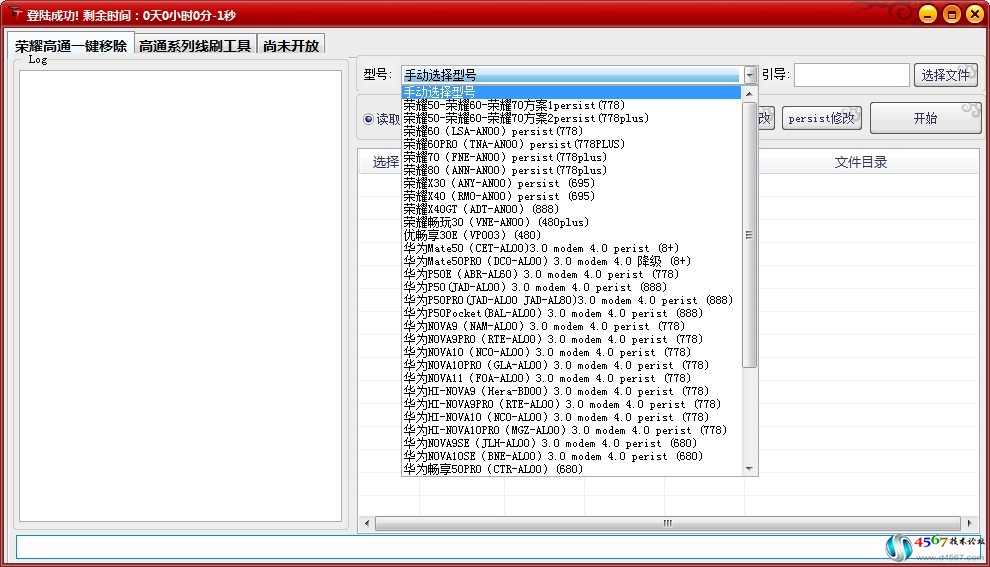Select 荣耀60PRO (TNA-AN00) persist(778PLUS)
Screen dimensions: 990x567
tap(571, 144)
